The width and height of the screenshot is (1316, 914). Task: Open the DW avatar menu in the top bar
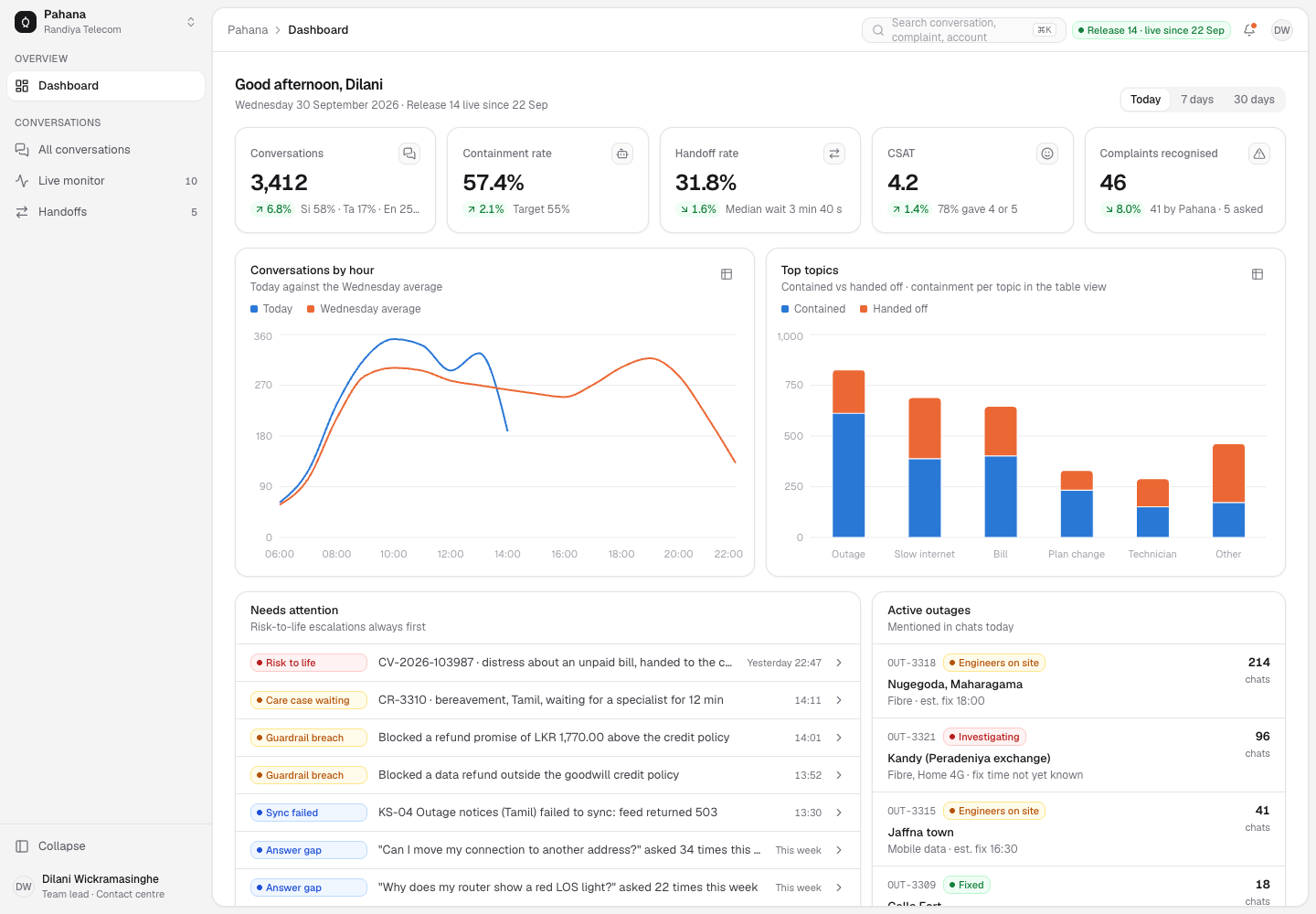(x=1282, y=30)
